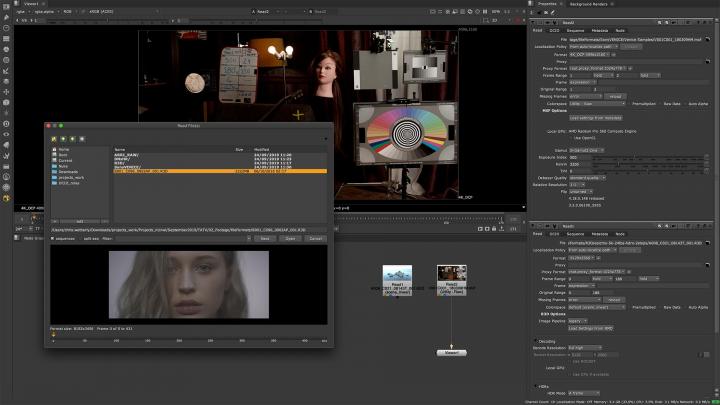The image size is (720, 405).
Task: Switch to Read2 Sequence tab
Action: pyautogui.click(x=575, y=30)
